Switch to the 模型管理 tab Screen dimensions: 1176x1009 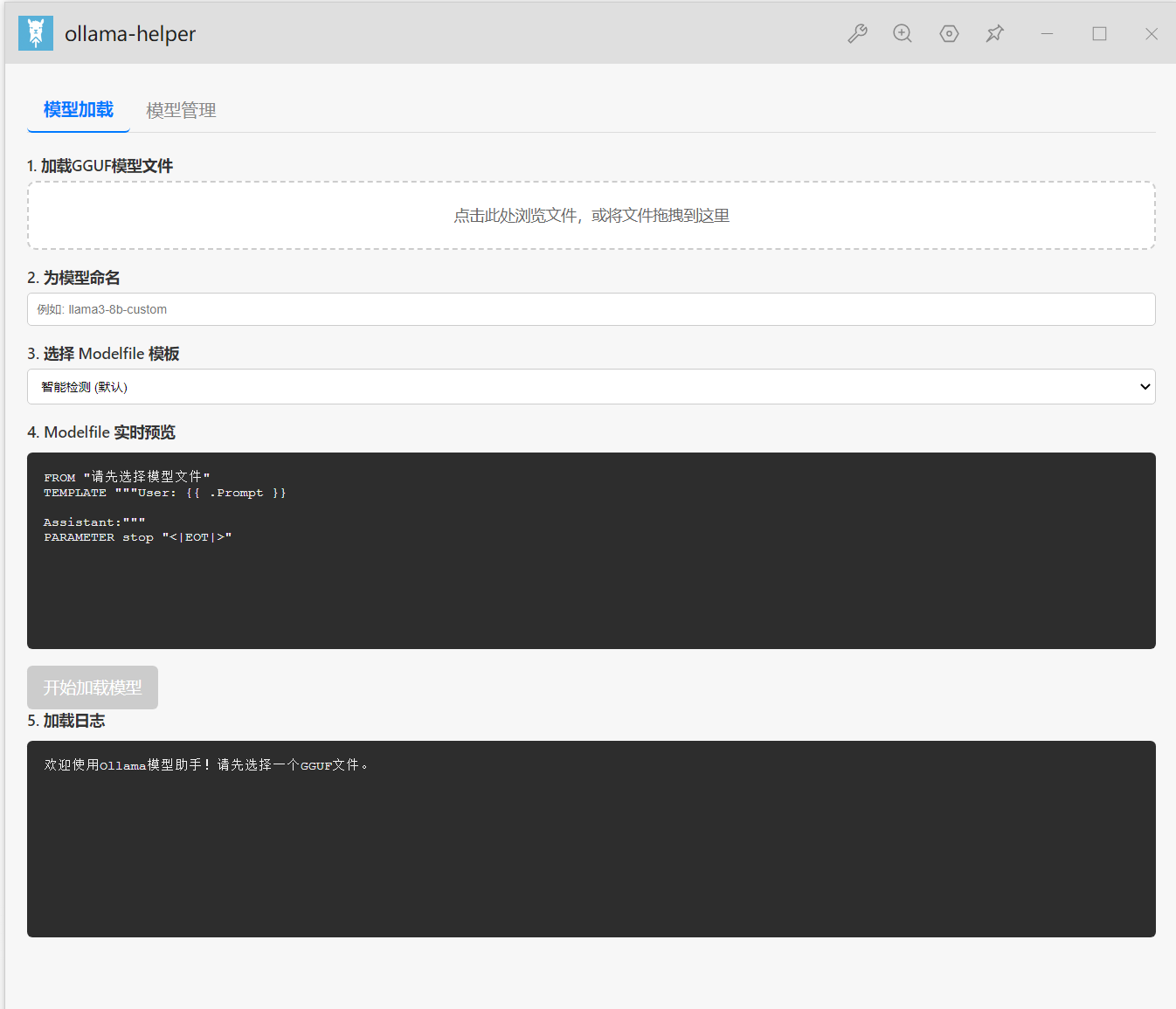[x=181, y=110]
